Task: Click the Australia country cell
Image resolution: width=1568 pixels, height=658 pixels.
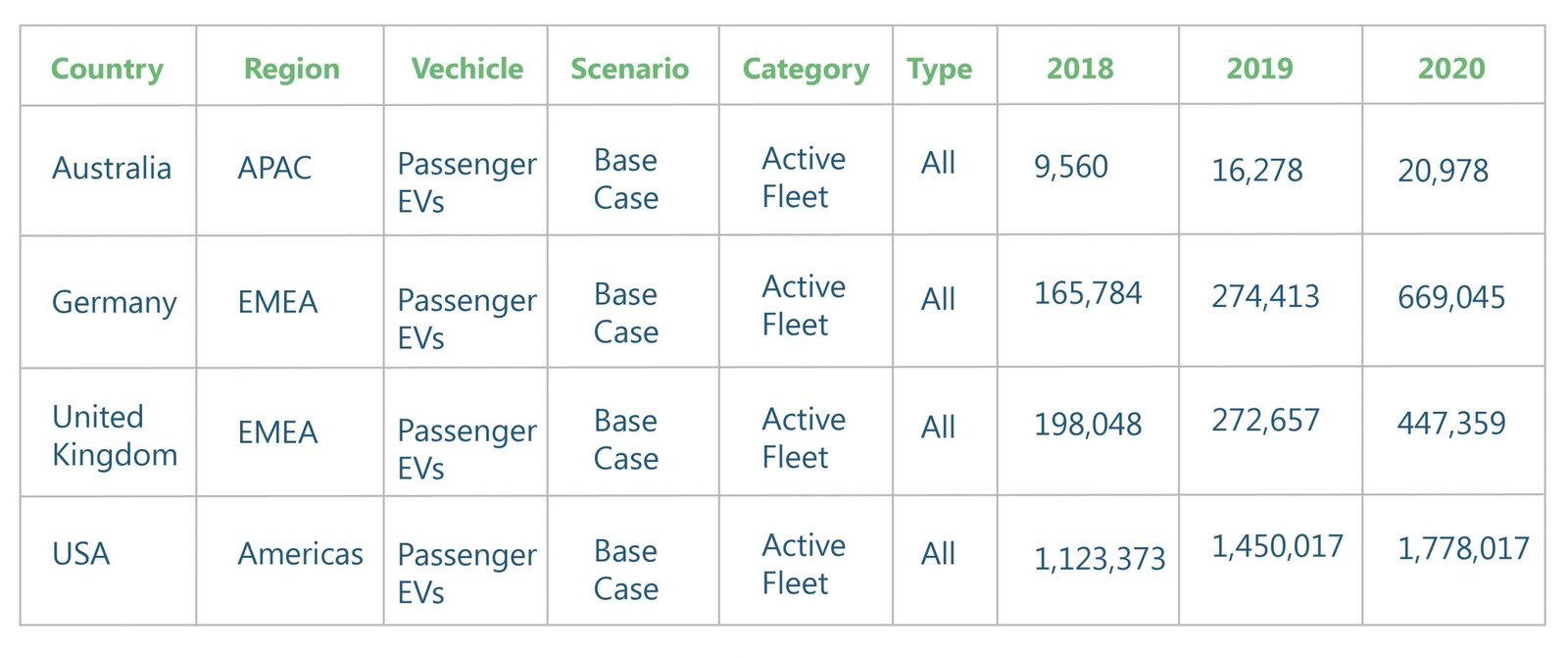Action: click(x=112, y=169)
